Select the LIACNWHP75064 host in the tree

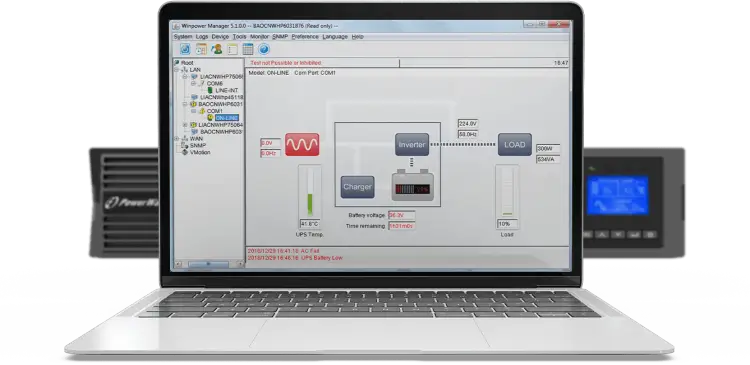pos(221,125)
